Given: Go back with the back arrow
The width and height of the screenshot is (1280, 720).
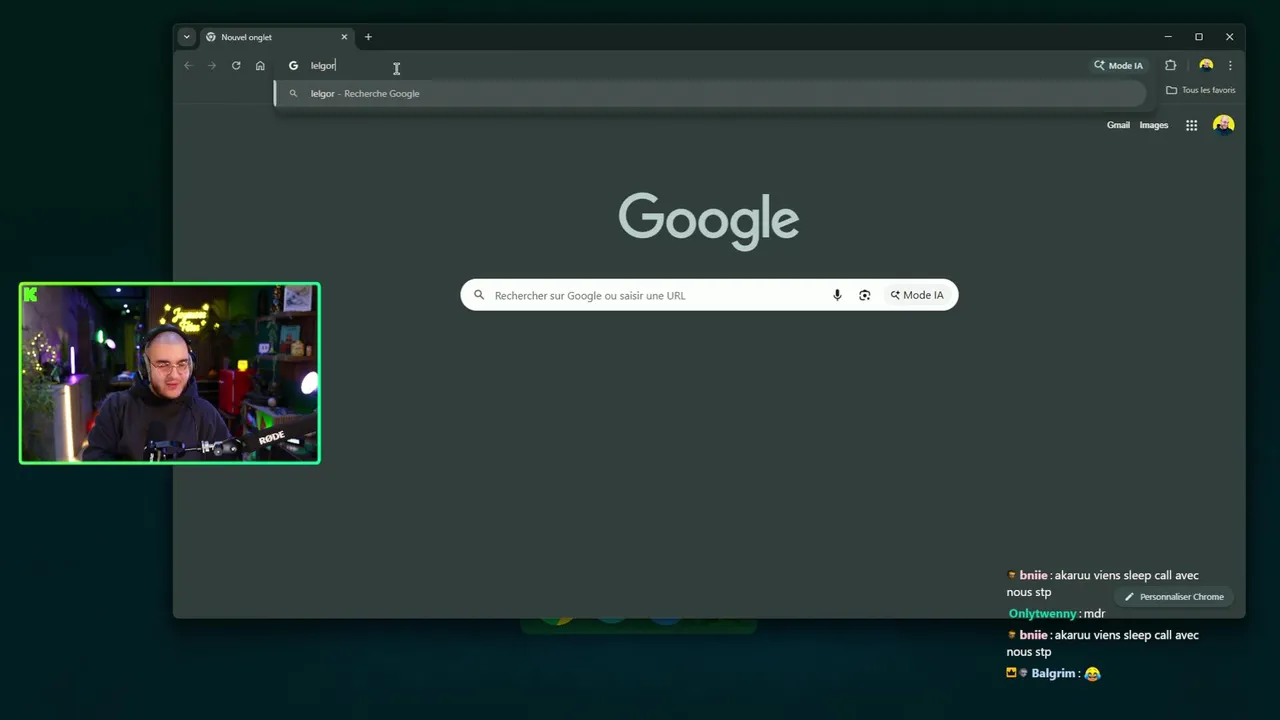Looking at the screenshot, I should [188, 66].
